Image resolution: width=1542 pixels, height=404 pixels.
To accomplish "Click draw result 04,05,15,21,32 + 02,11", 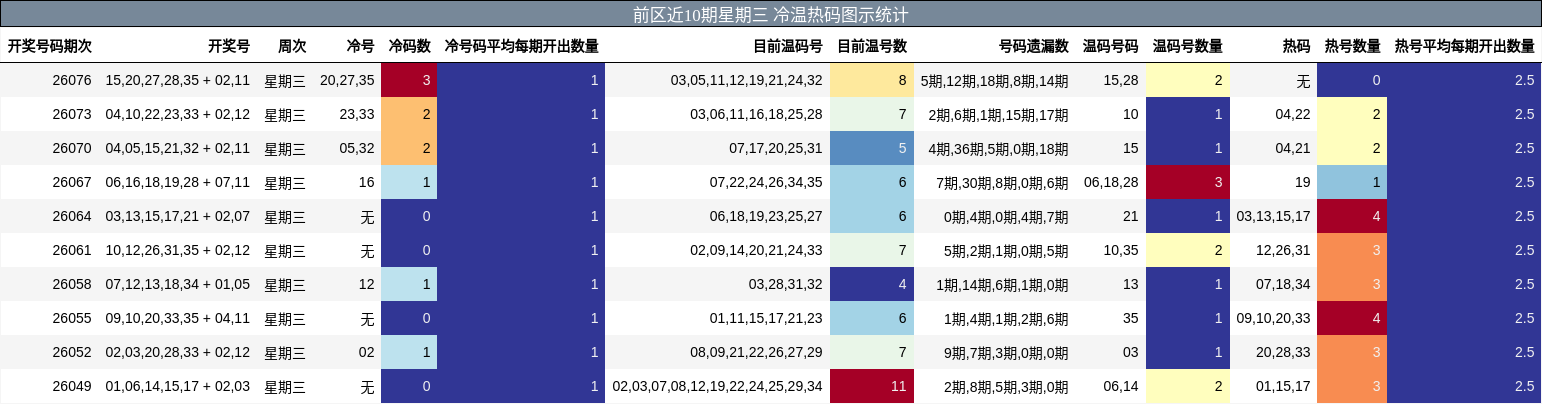I will [x=178, y=148].
